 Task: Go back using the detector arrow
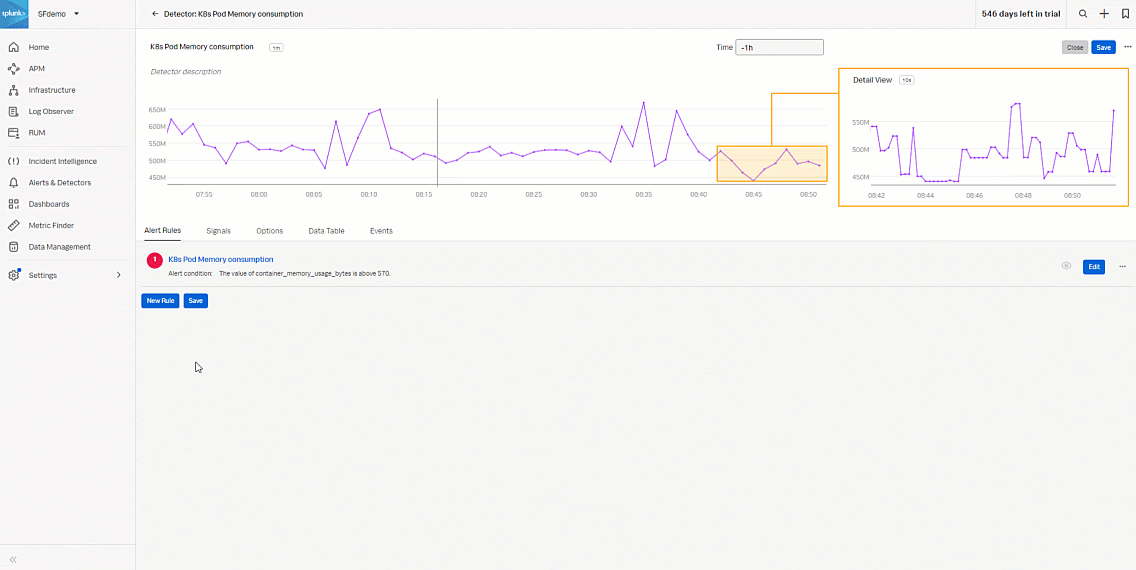(155, 14)
